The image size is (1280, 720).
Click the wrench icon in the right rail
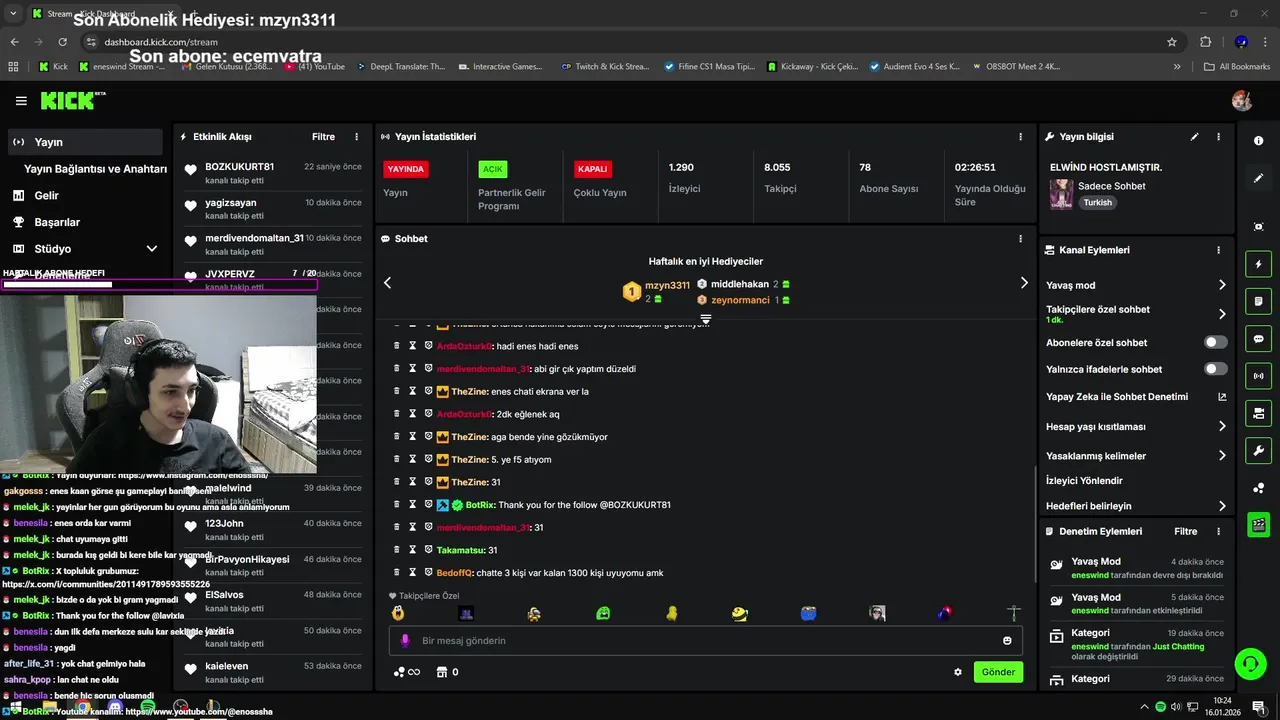coord(1258,450)
